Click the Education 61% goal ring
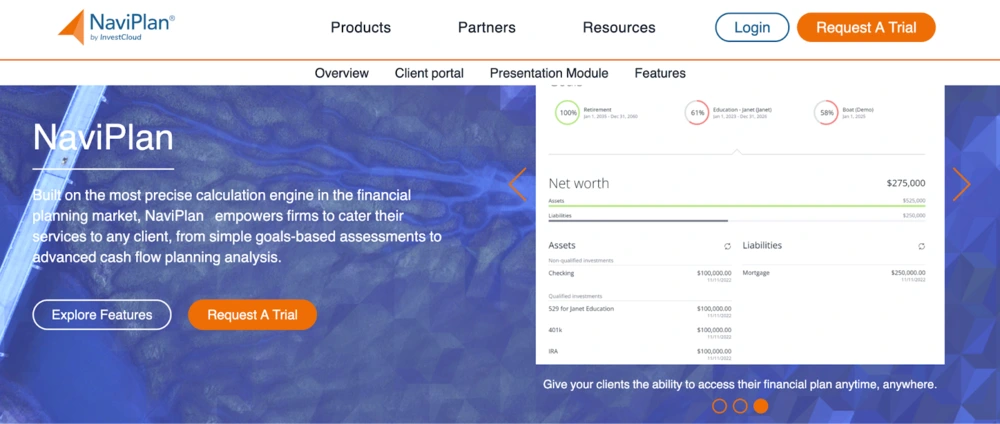The image size is (1000, 424). 697,113
